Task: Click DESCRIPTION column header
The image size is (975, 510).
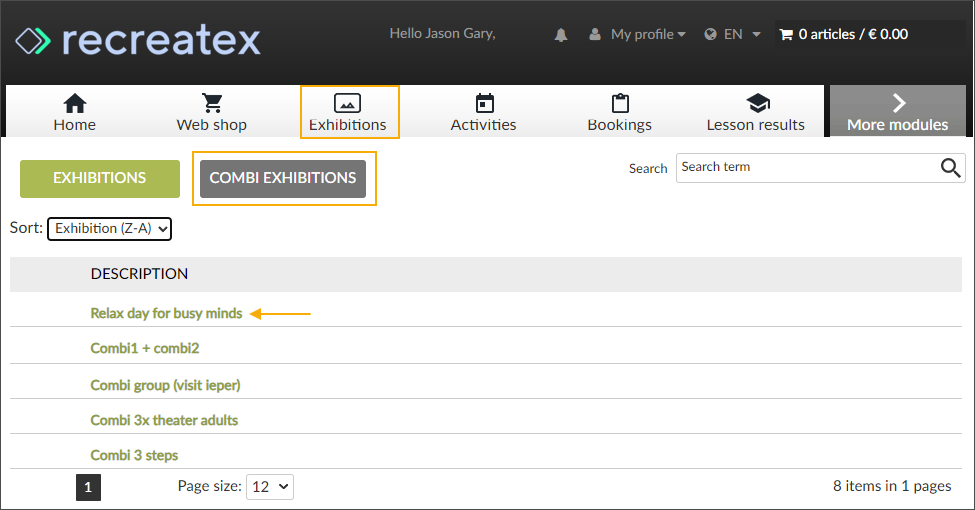Action: pyautogui.click(x=139, y=274)
